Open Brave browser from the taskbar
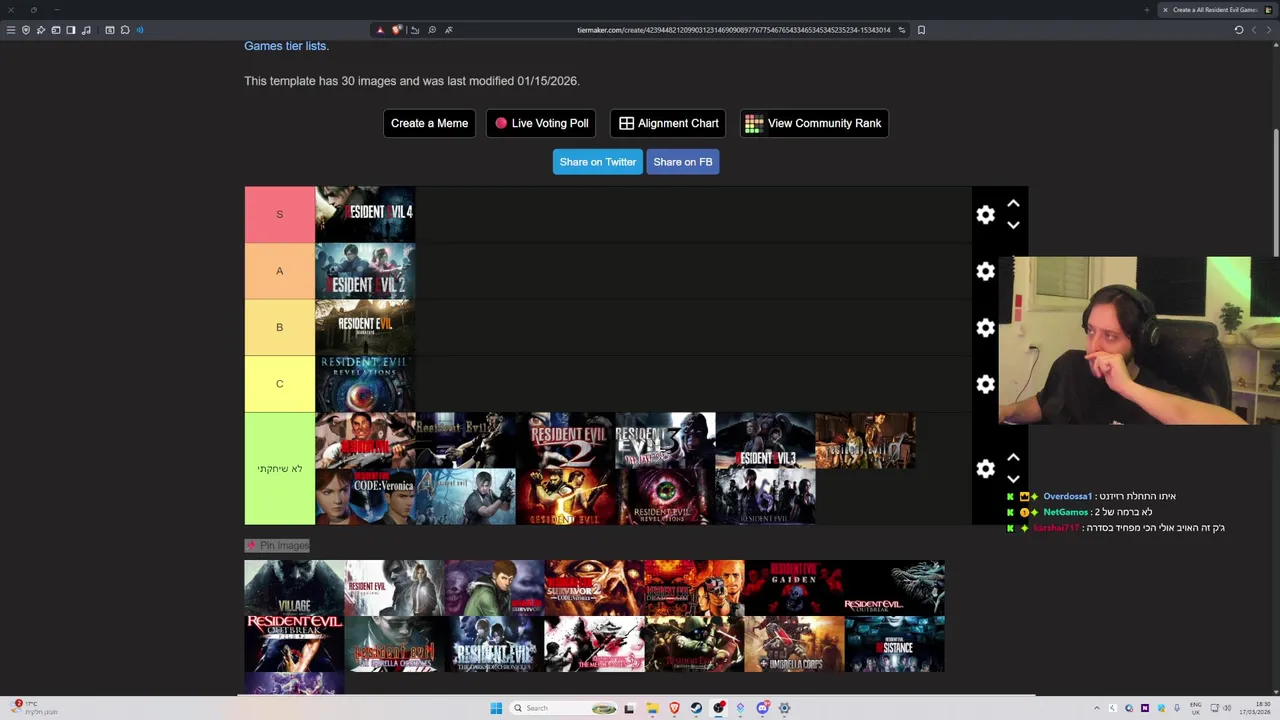This screenshot has width=1280, height=720. pyautogui.click(x=674, y=708)
